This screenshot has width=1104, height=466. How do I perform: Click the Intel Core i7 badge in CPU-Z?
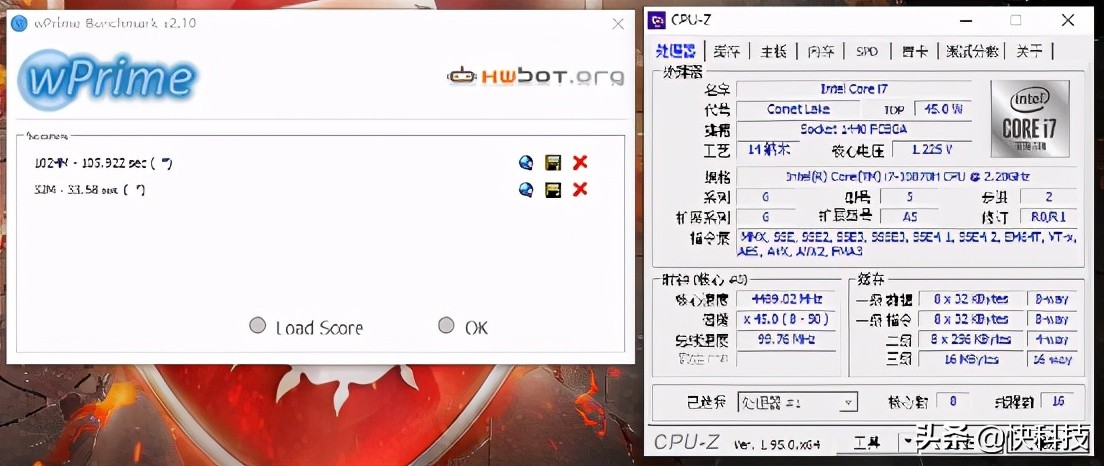coord(1029,118)
